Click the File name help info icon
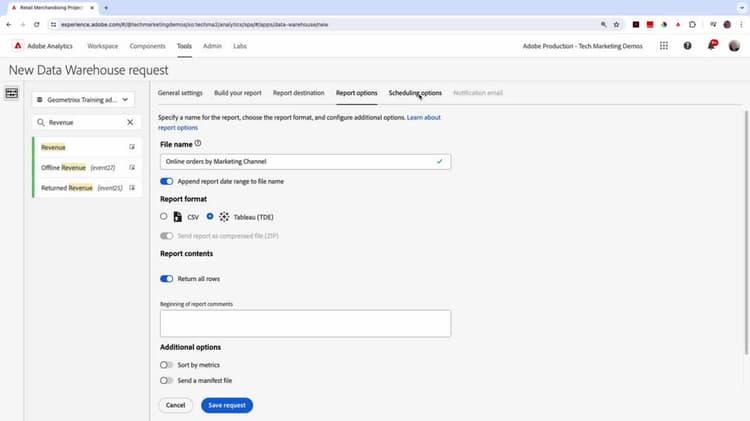Viewport: 750px width, 421px height. tap(198, 144)
